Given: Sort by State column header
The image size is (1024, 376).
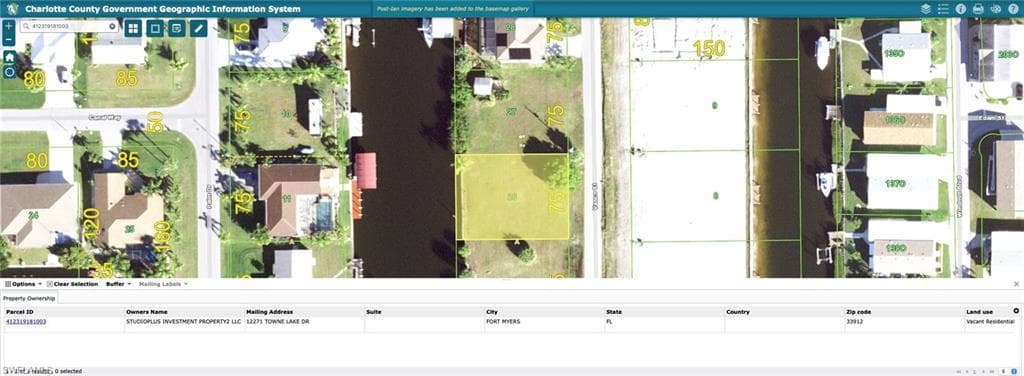Looking at the screenshot, I should click(664, 312).
